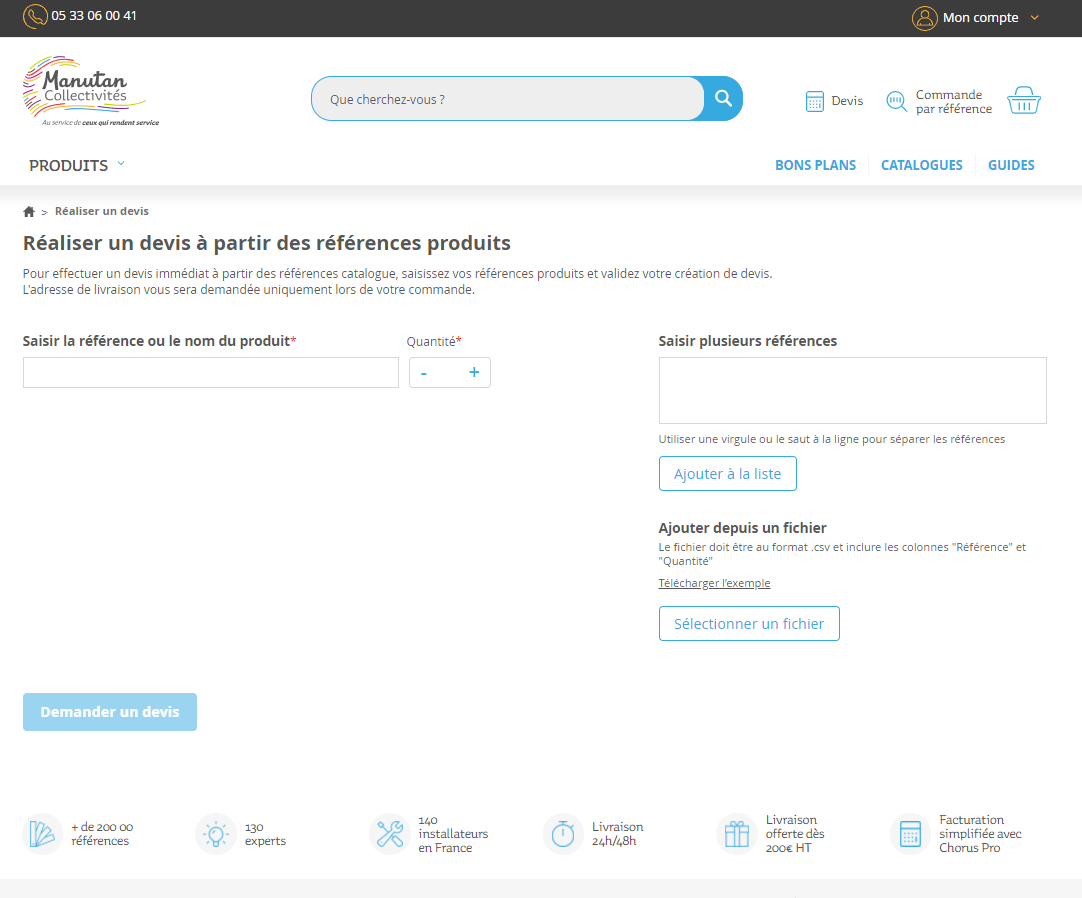Open the GUIDES menu item
The width and height of the screenshot is (1082, 898).
click(x=1011, y=165)
